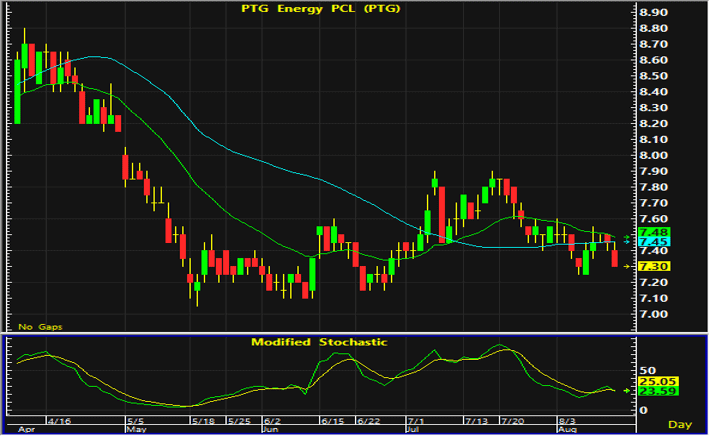
Task: Click the 8.30 price axis label
Action: (653, 108)
